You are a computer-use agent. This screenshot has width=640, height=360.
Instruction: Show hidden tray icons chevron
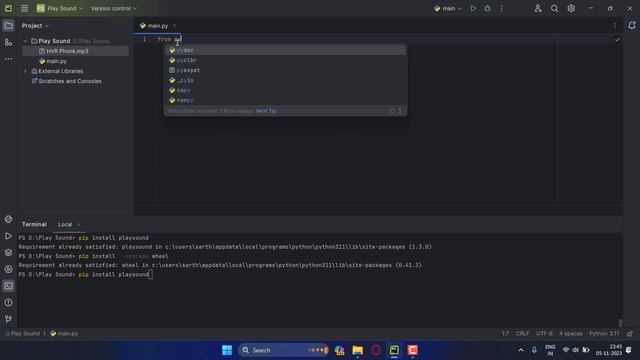click(520, 350)
